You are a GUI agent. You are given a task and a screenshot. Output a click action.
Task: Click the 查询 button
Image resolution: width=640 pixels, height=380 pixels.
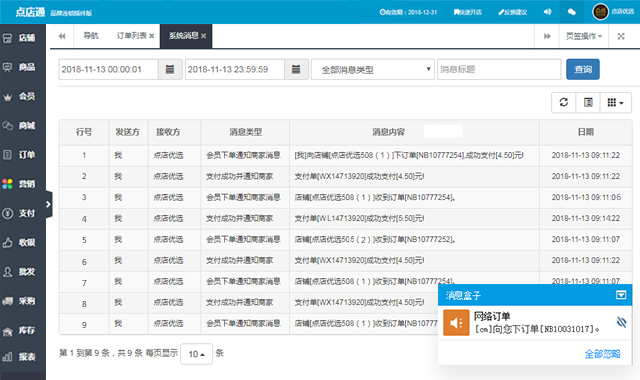[583, 69]
